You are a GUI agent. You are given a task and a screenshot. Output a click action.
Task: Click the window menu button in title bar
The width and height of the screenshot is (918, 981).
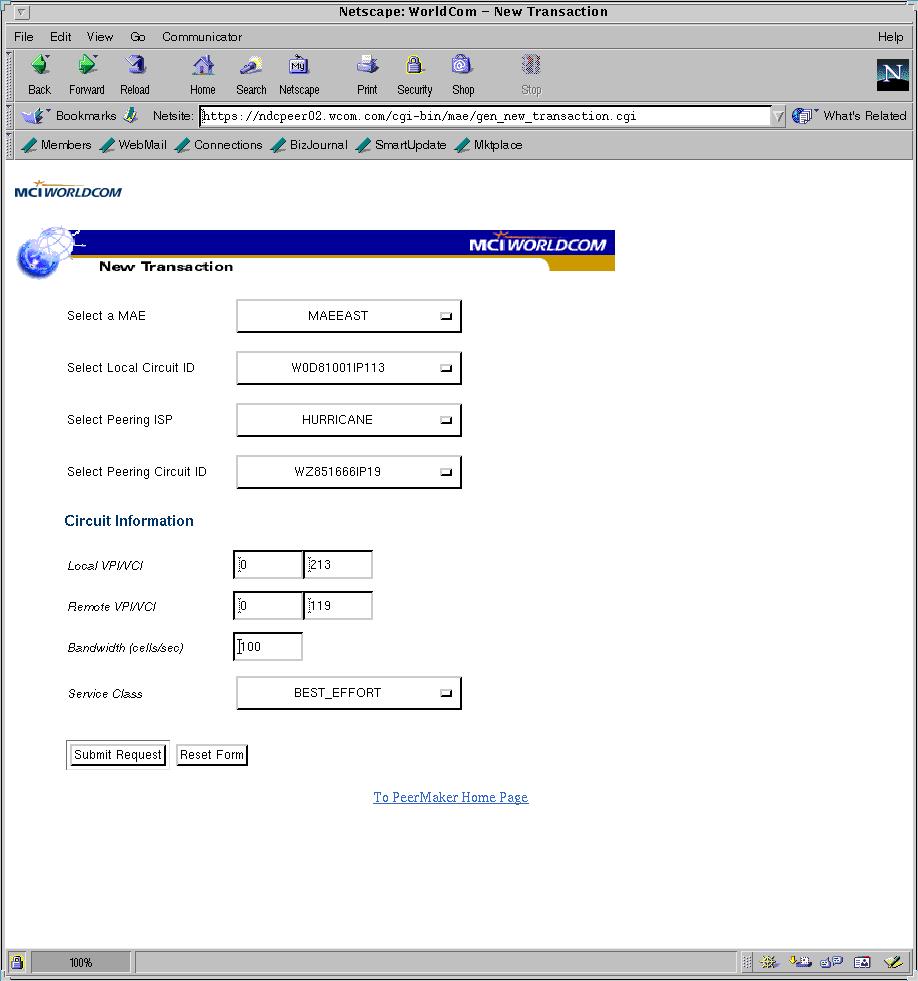pos(21,12)
